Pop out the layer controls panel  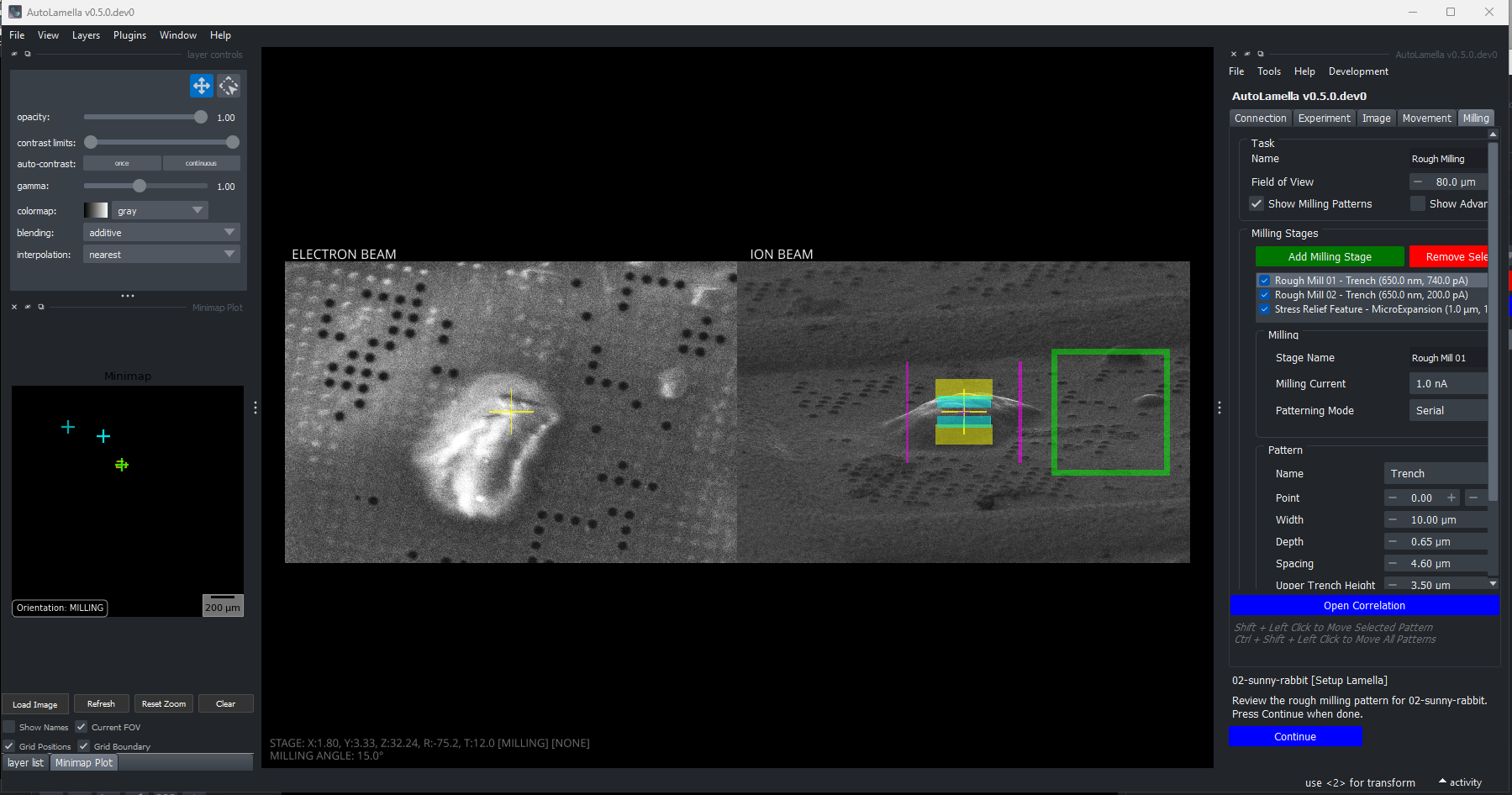coord(28,54)
